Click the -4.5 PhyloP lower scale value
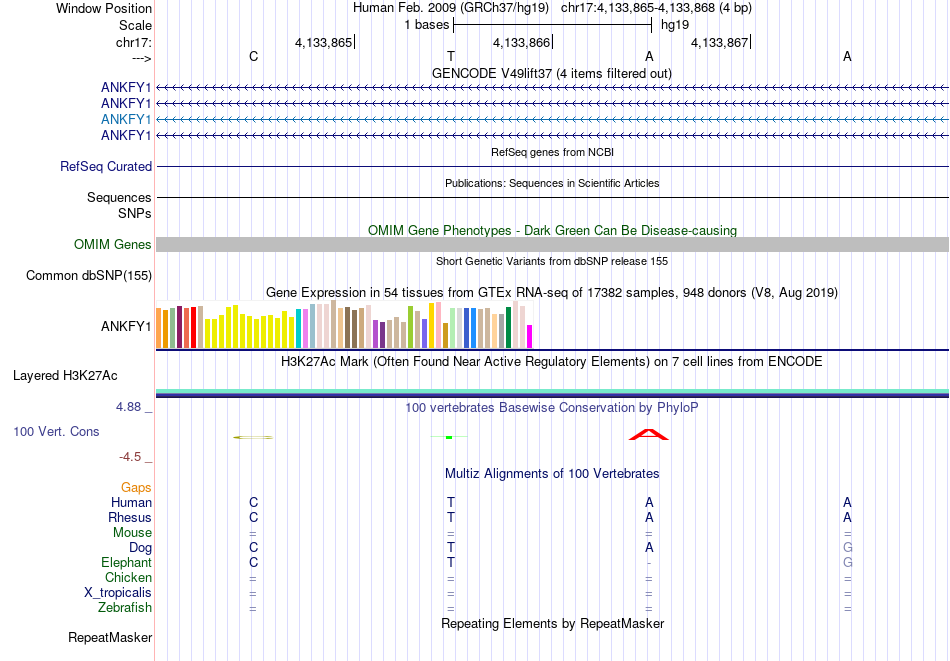This screenshot has height=661, width=950. pyautogui.click(x=130, y=456)
